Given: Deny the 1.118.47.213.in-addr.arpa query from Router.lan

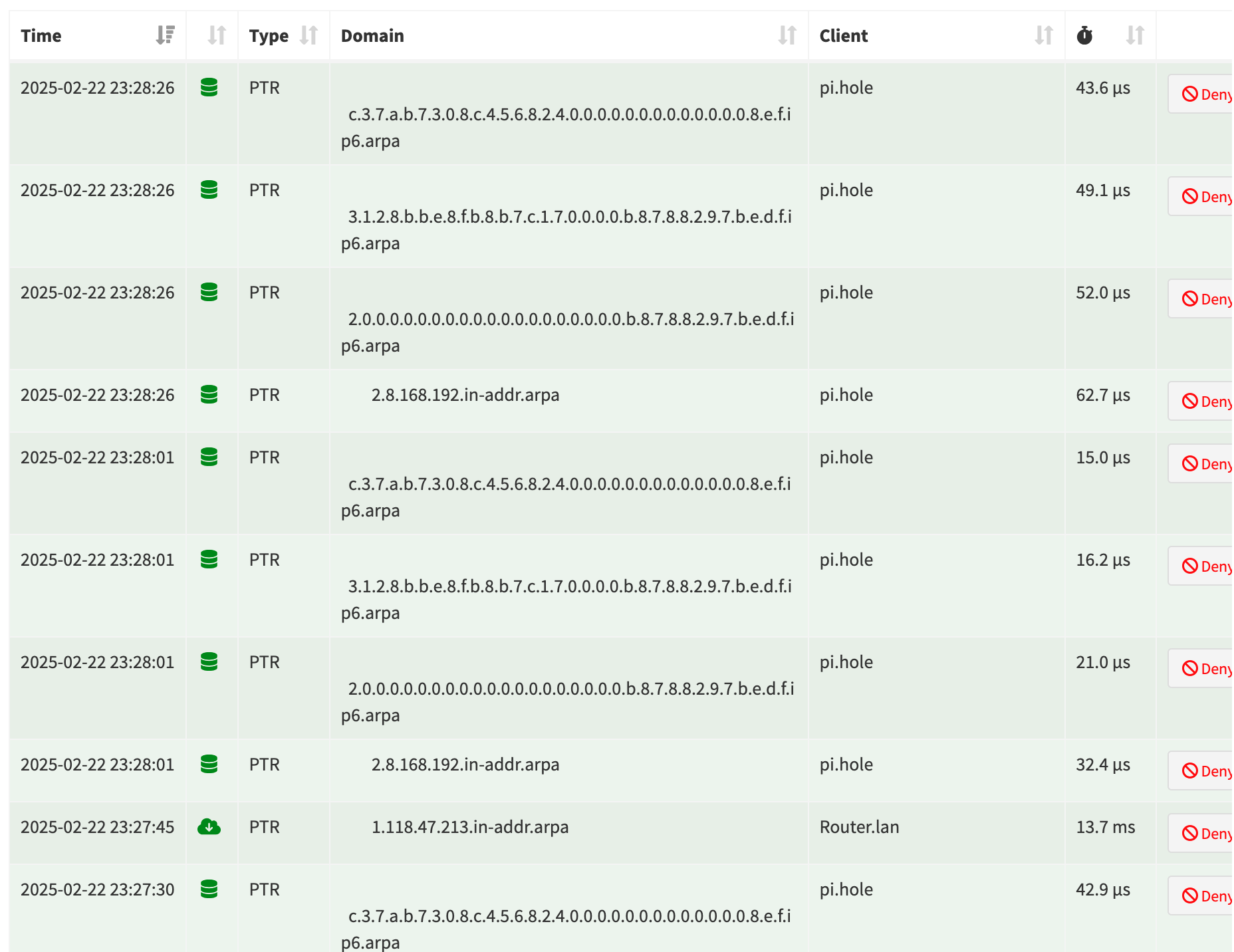Looking at the screenshot, I should pos(1201,834).
